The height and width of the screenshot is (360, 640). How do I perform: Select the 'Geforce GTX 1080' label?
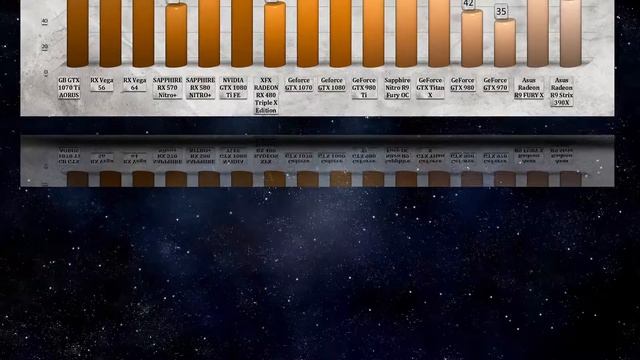[331, 84]
